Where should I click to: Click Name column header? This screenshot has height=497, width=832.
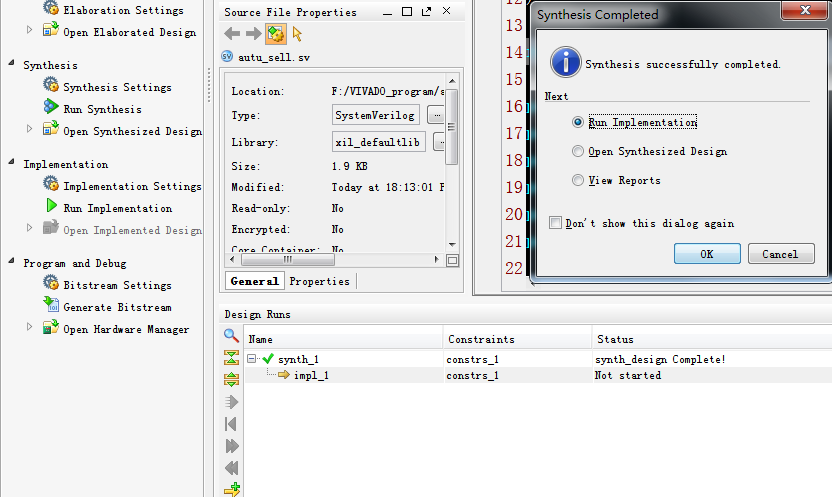click(x=344, y=339)
